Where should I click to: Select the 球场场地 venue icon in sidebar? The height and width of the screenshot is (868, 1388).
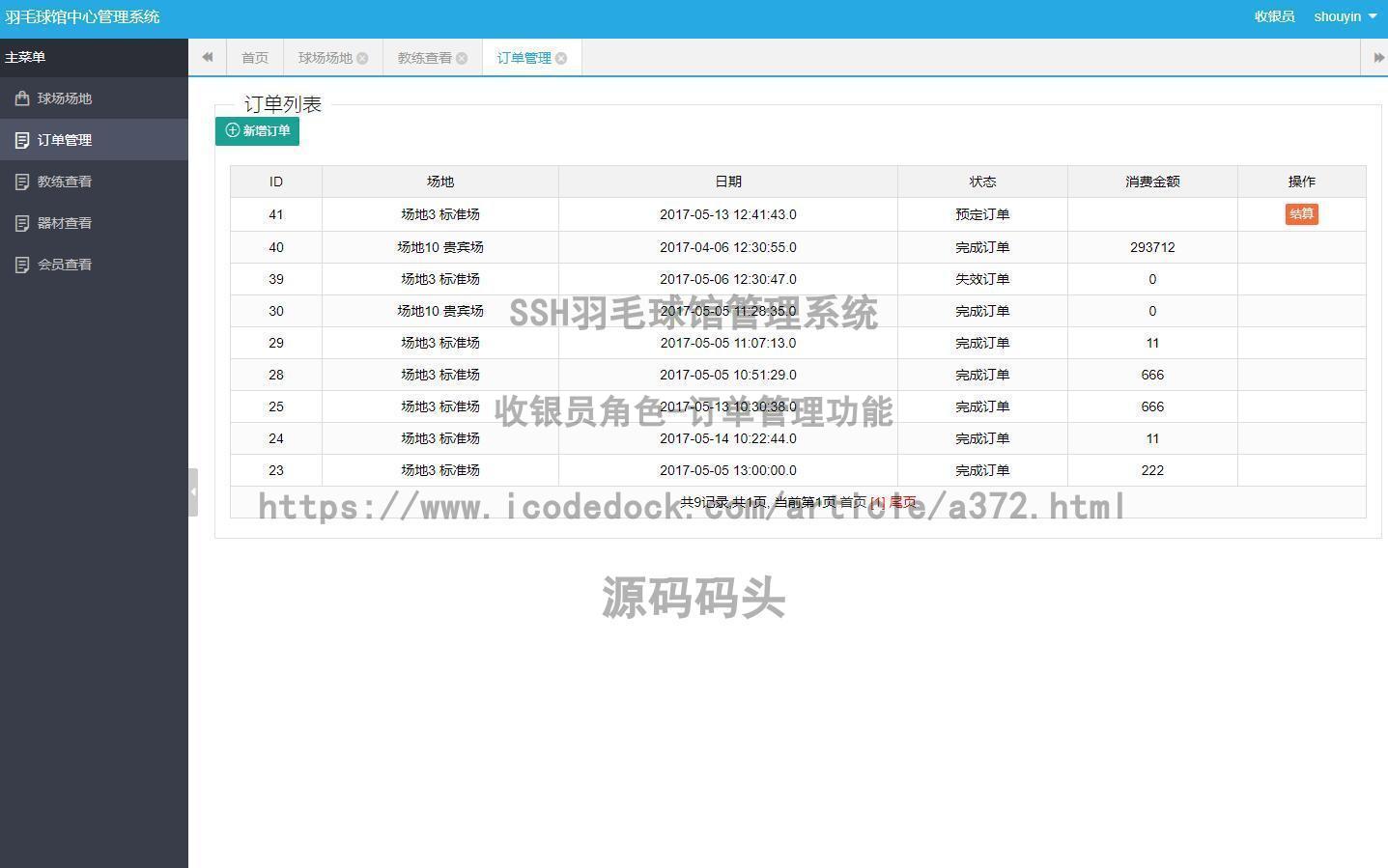coord(21,98)
